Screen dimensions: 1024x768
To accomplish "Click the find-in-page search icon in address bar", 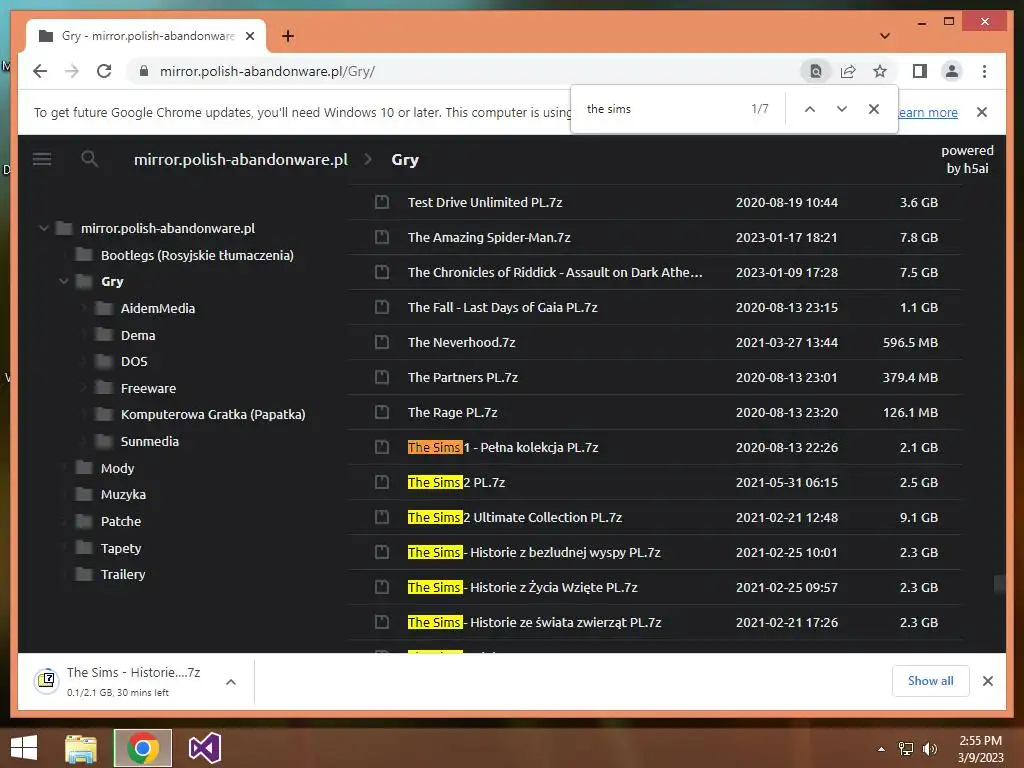I will pos(816,71).
